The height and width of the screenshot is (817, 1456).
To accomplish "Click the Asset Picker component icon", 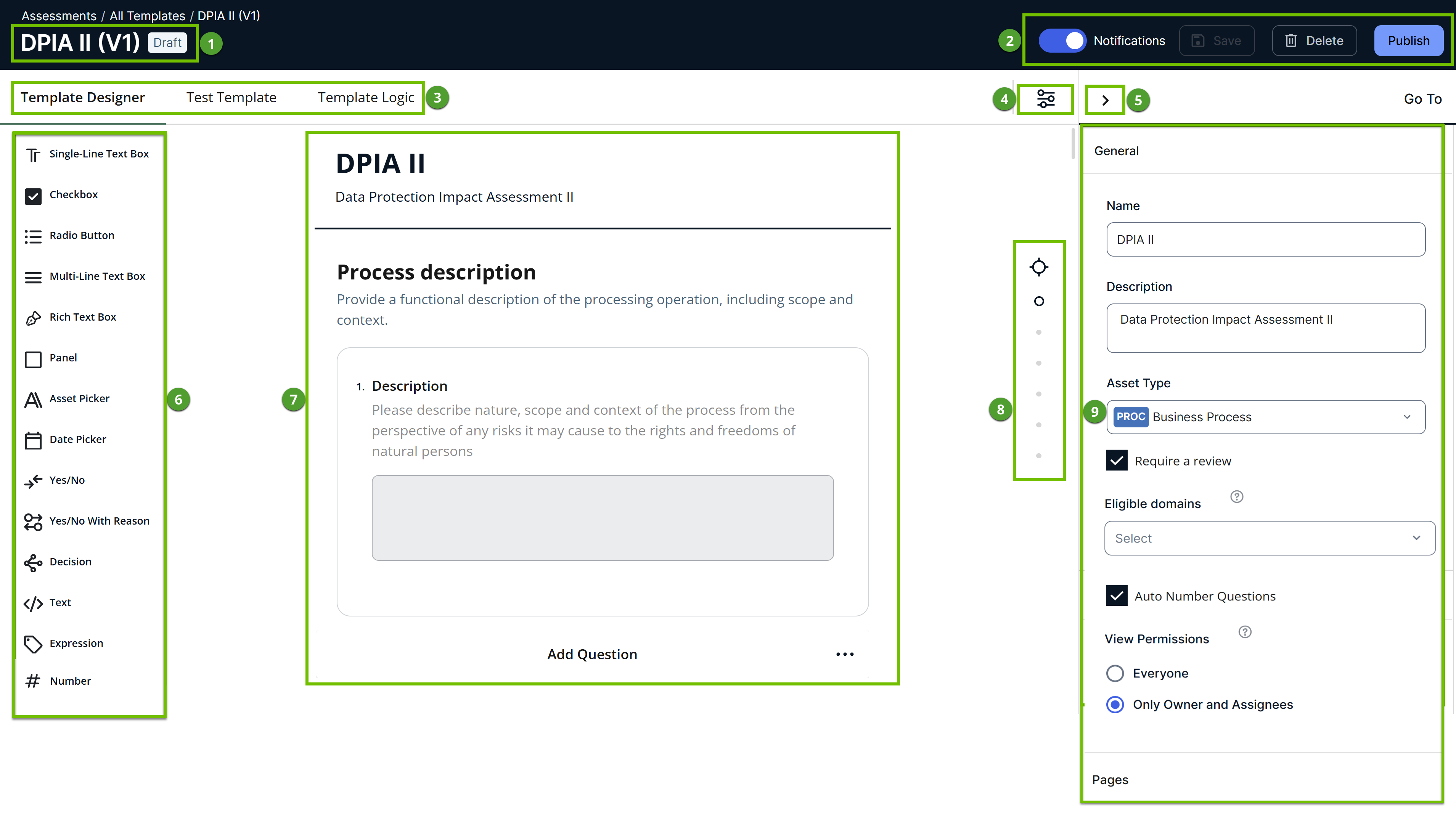I will (33, 400).
